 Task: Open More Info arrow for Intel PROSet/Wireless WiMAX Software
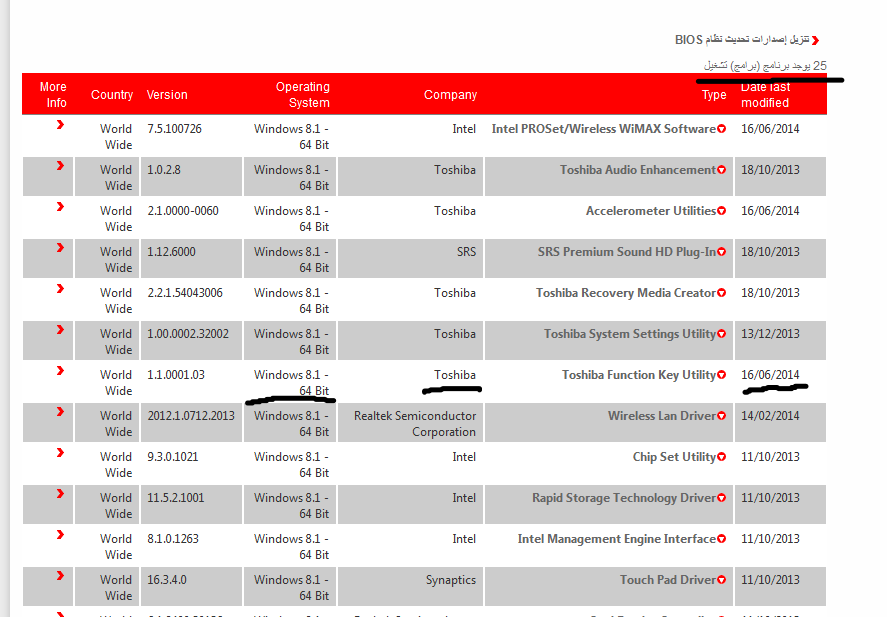pos(60,125)
